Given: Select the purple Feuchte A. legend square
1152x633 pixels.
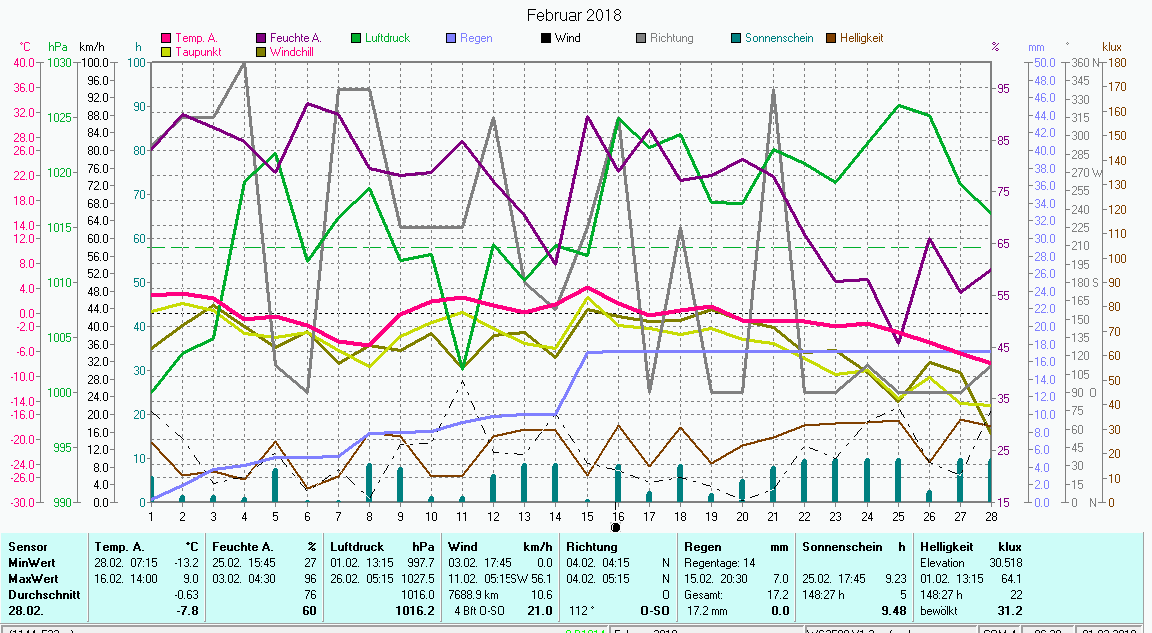Looking at the screenshot, I should tap(261, 39).
